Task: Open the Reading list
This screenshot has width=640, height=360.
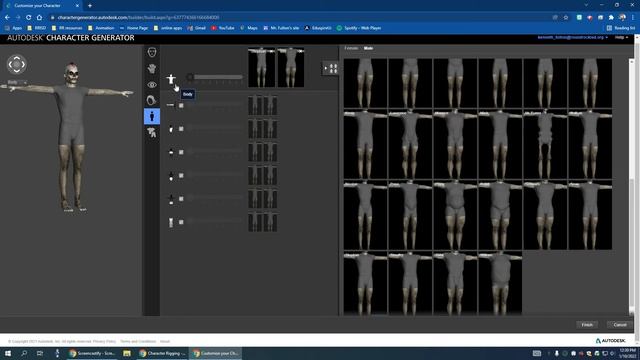Action: click(621, 28)
